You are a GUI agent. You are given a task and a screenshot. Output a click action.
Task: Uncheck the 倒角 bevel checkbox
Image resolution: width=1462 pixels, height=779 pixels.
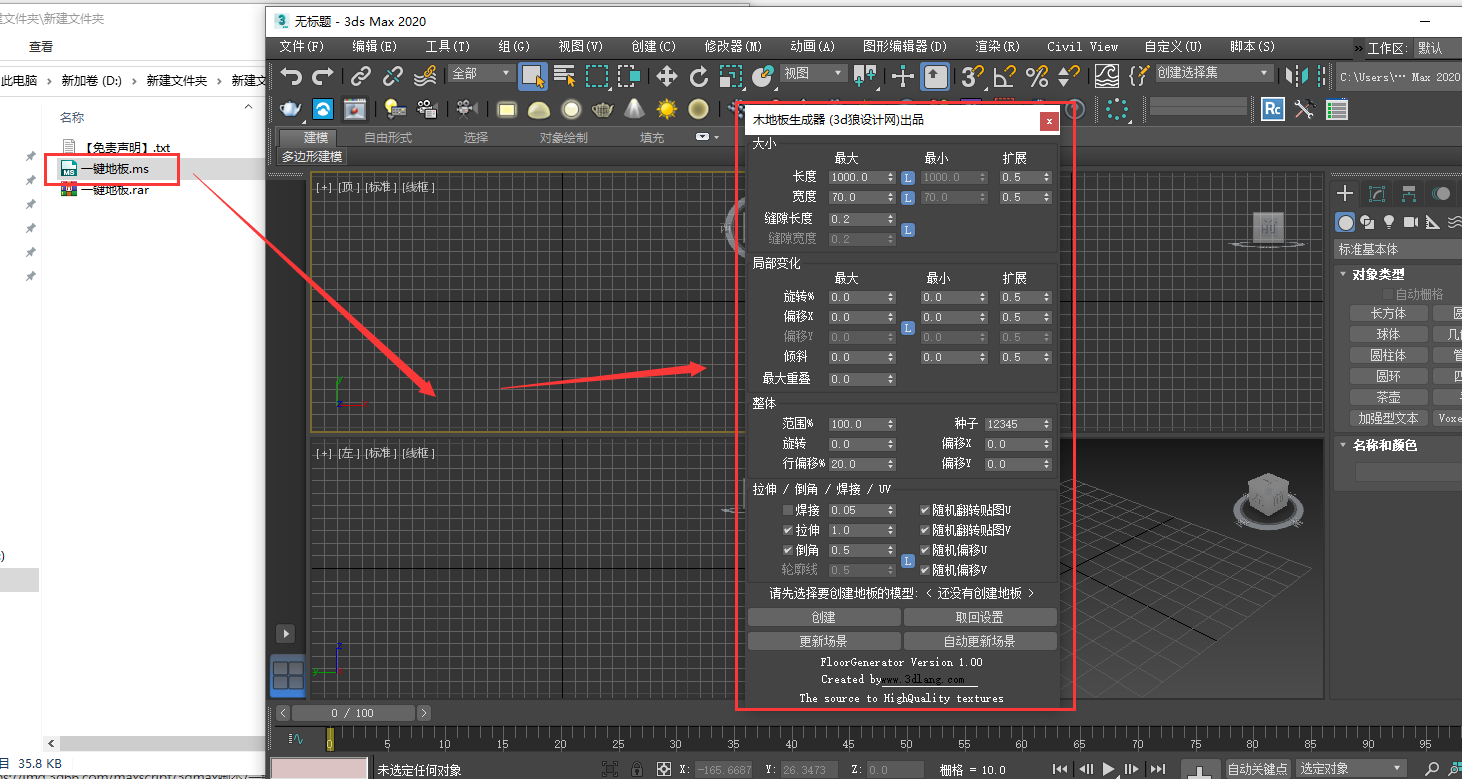(x=788, y=550)
